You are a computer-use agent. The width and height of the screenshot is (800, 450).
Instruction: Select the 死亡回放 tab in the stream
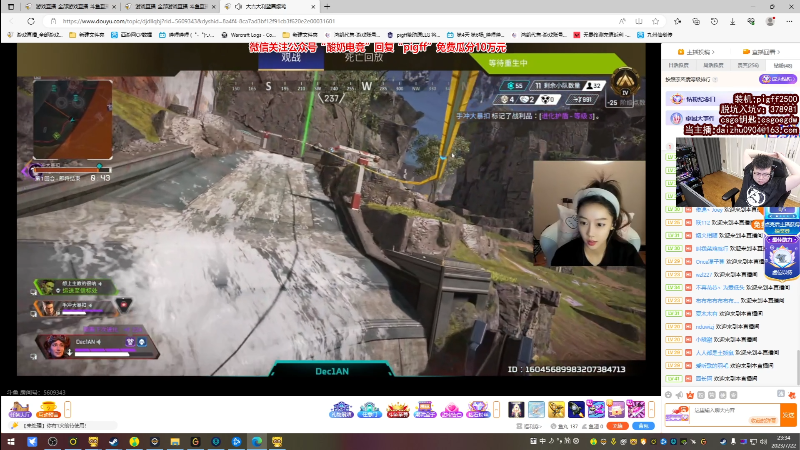click(363, 58)
